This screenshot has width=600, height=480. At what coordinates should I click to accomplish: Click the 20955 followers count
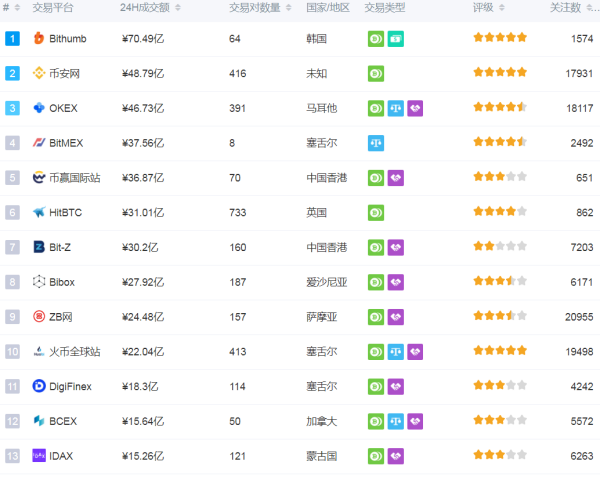click(x=579, y=317)
